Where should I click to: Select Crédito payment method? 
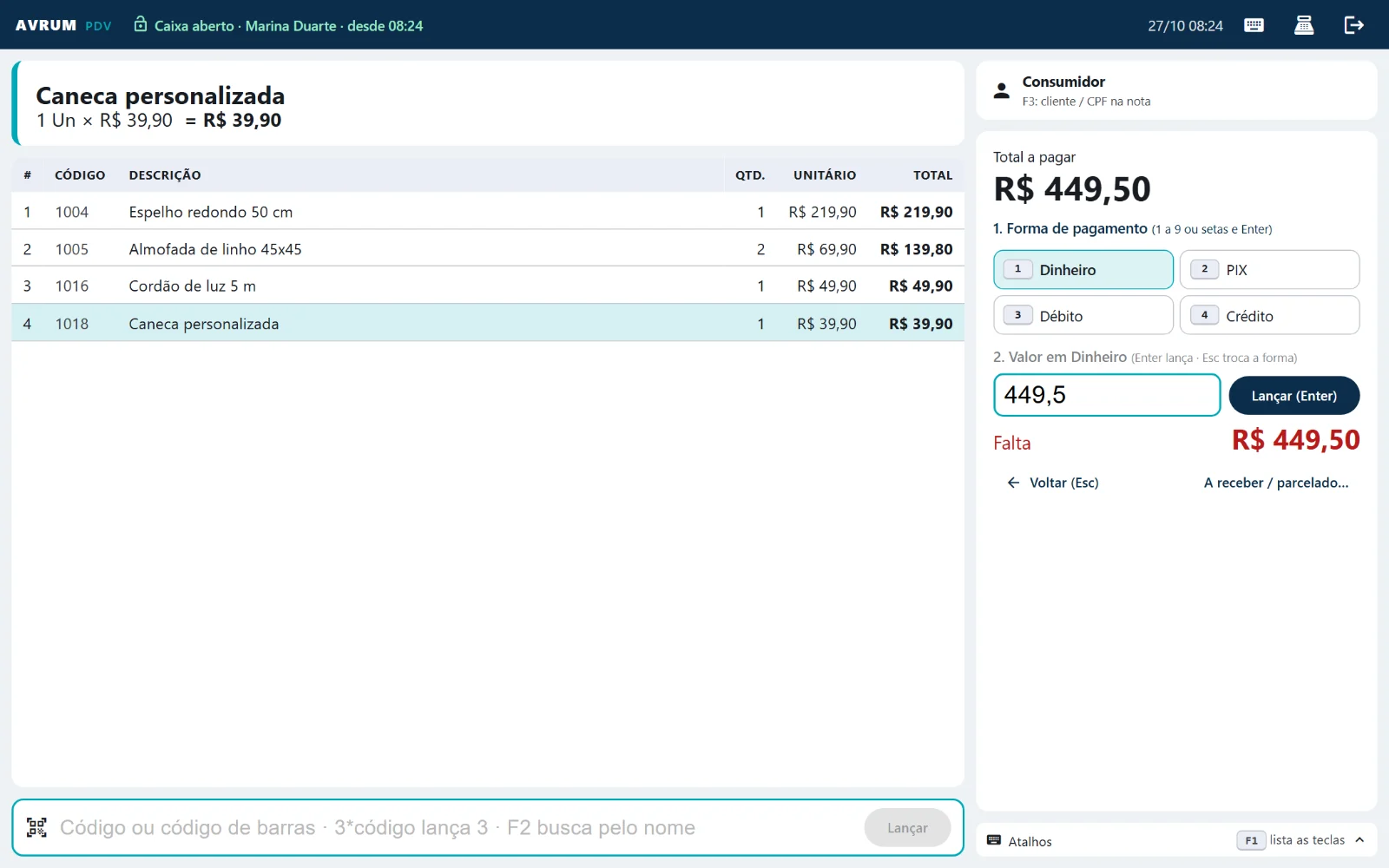1269,315
